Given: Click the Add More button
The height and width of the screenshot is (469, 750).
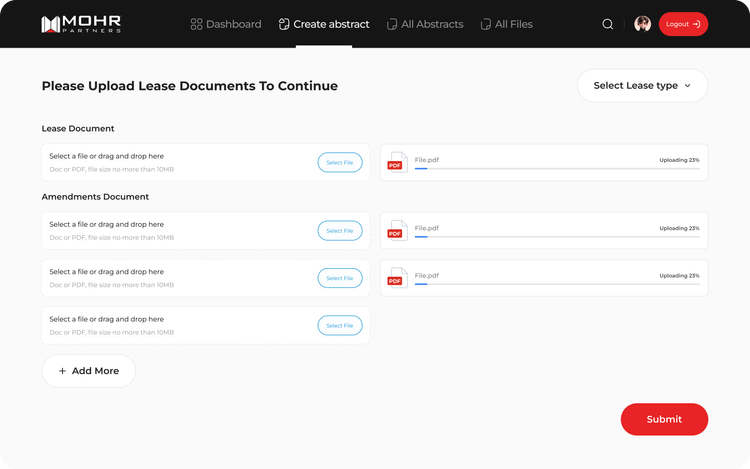Looking at the screenshot, I should tap(88, 371).
